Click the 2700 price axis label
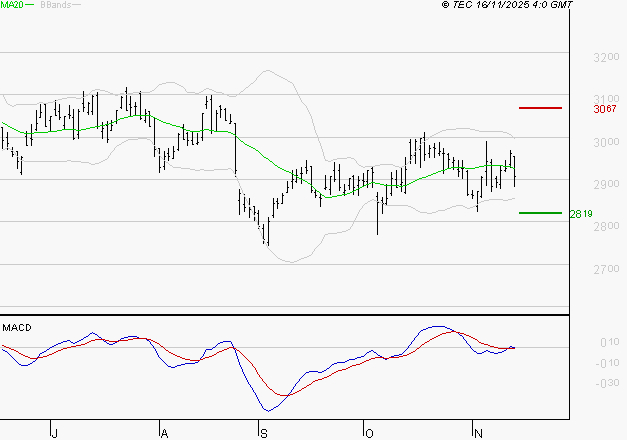This screenshot has width=627, height=440. [x=606, y=269]
